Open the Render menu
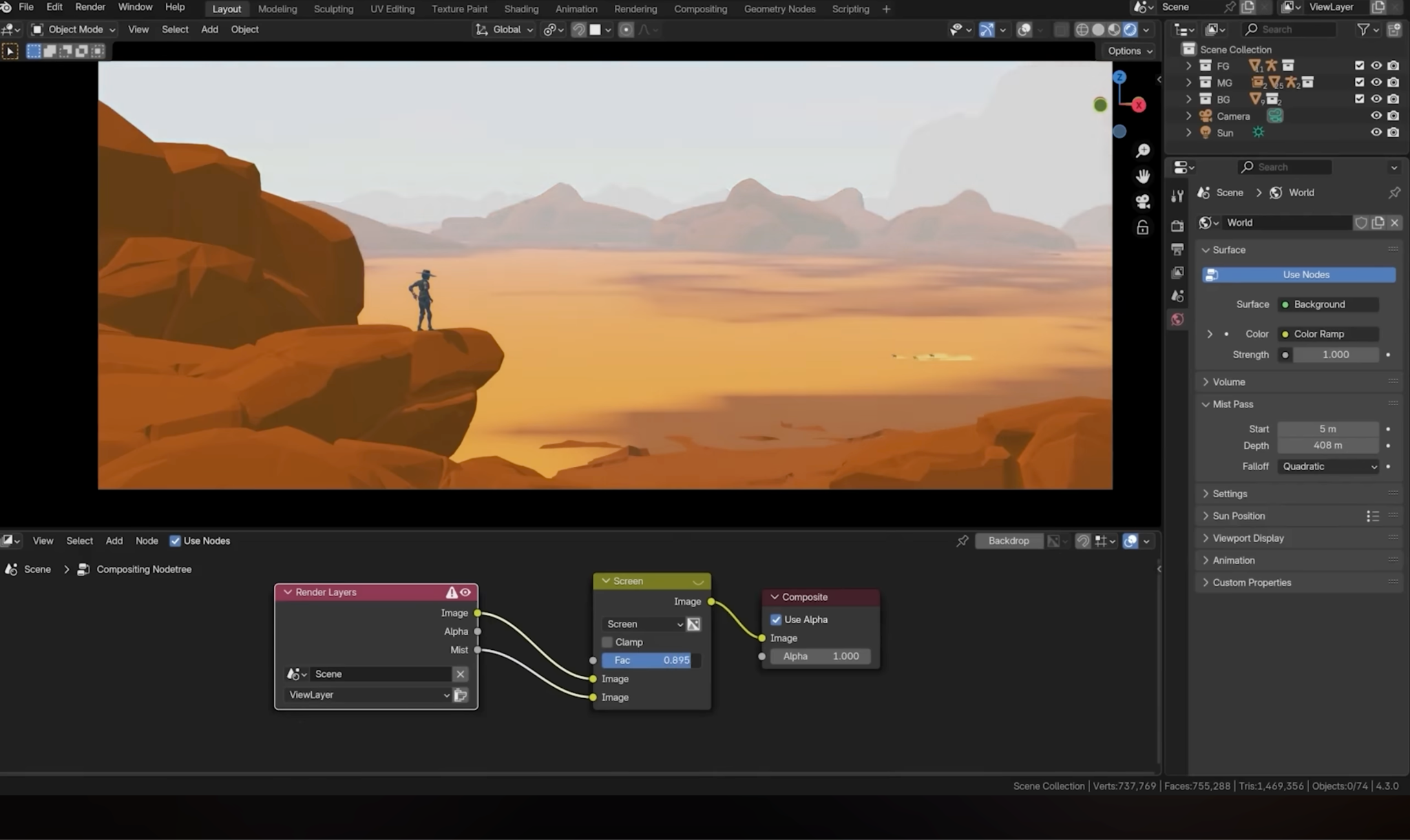This screenshot has width=1410, height=840. tap(90, 7)
